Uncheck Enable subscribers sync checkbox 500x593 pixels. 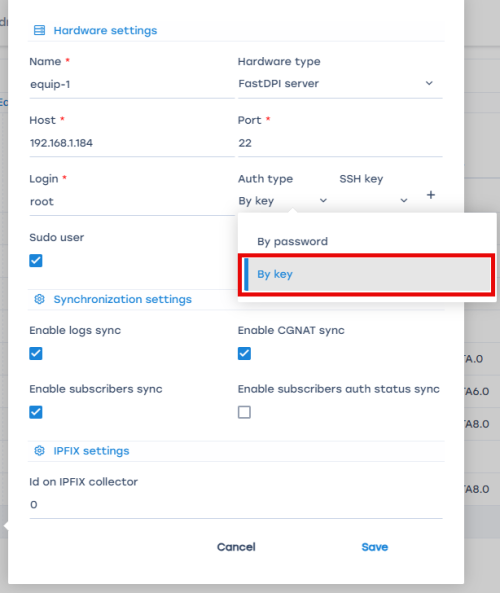(x=36, y=412)
